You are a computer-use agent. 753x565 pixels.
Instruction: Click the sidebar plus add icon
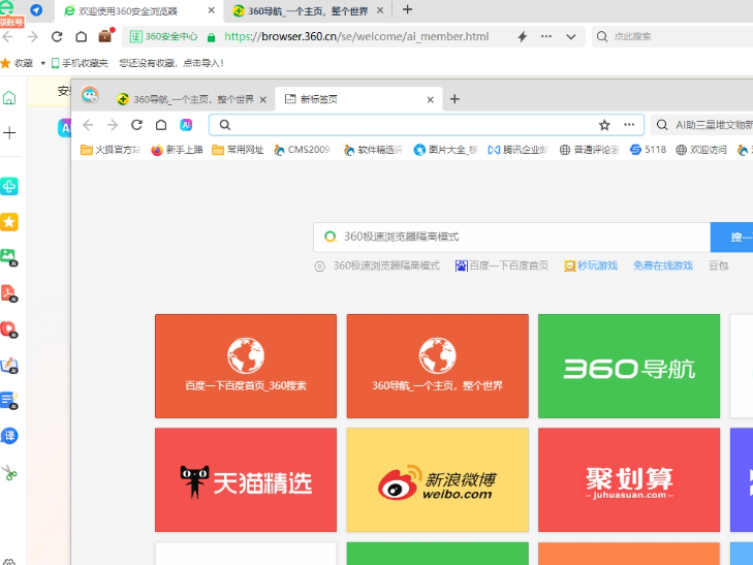tap(9, 133)
